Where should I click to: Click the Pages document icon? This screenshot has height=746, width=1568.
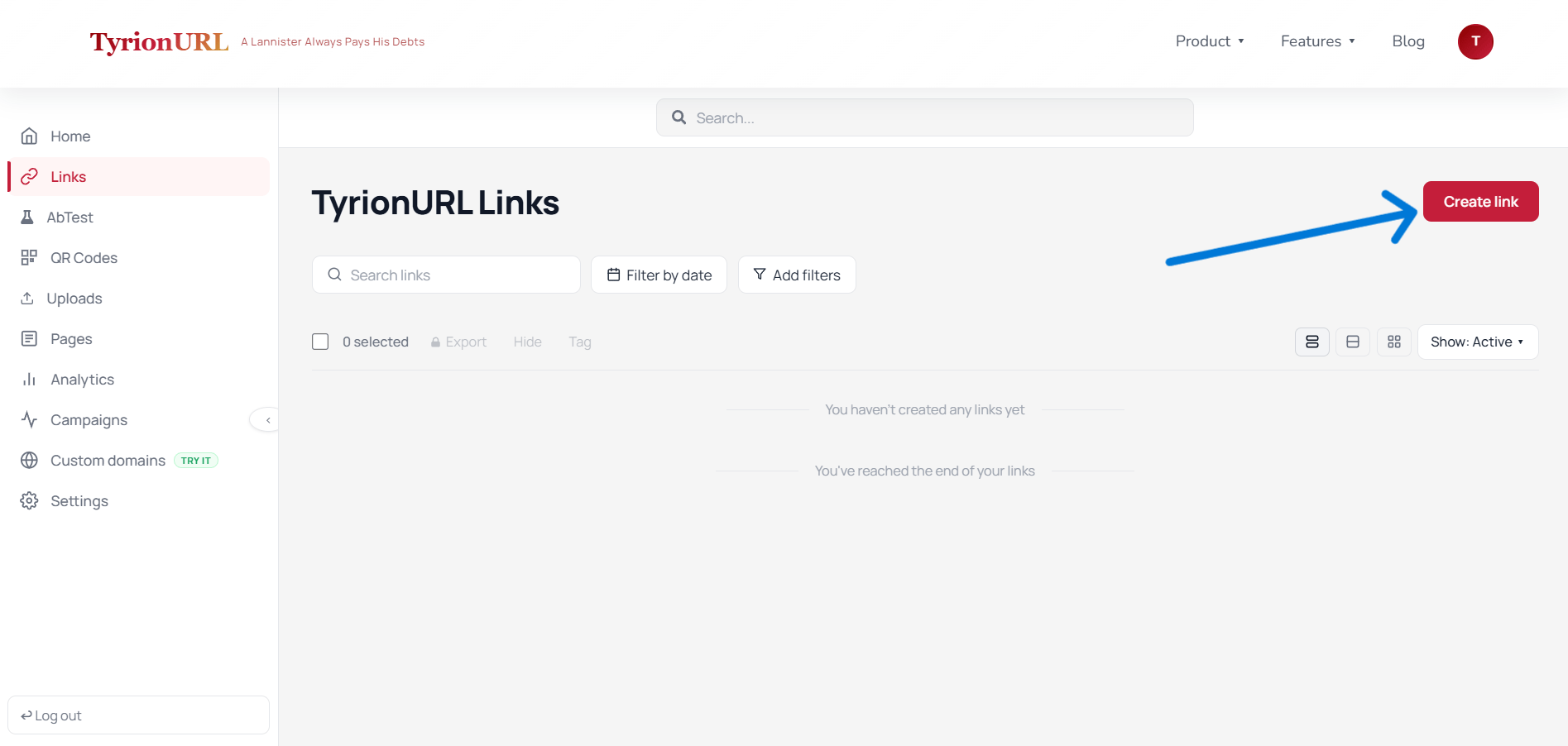pos(29,338)
